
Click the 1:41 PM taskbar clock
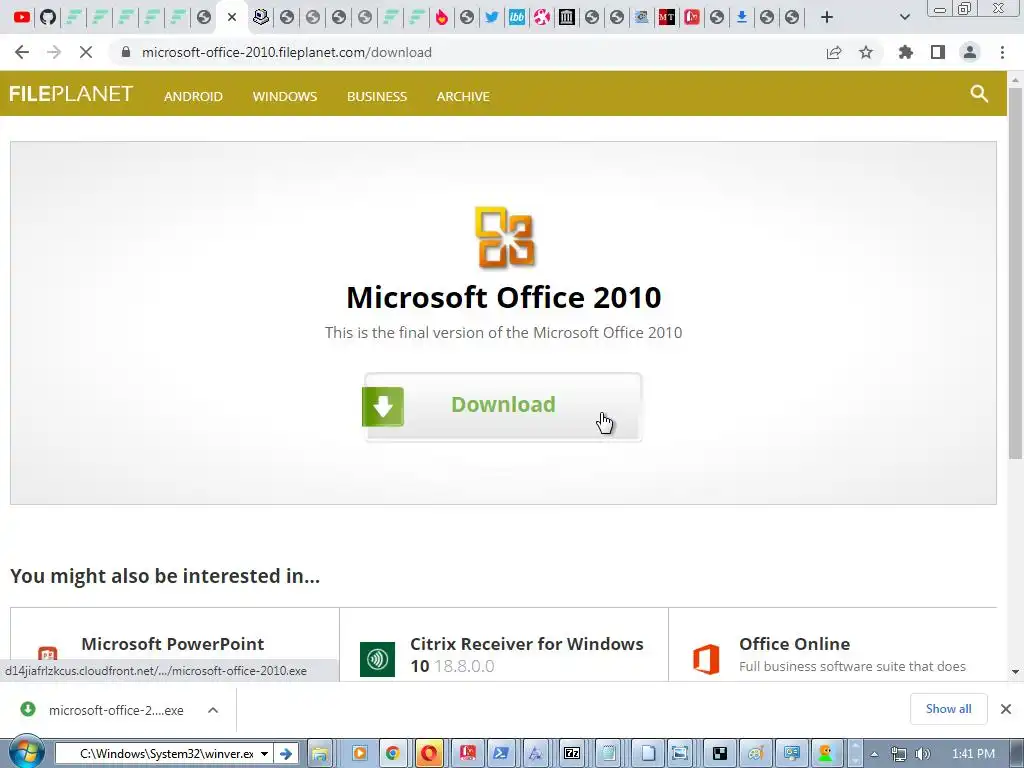pos(974,754)
